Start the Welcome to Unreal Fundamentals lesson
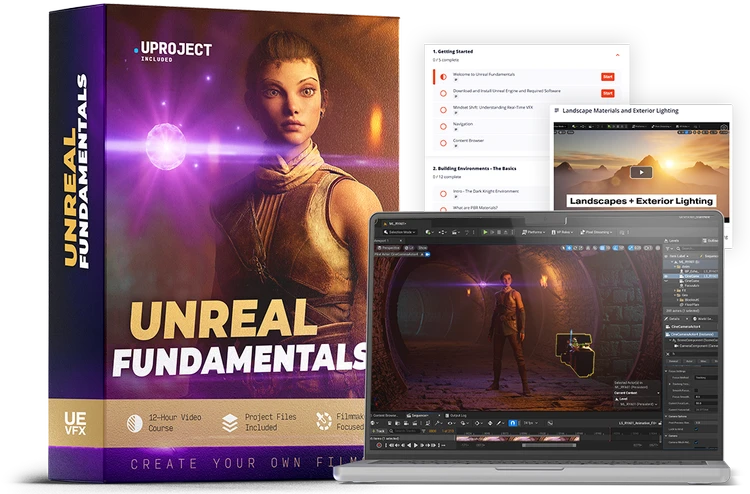Image resolution: width=750 pixels, height=494 pixels. coord(607,77)
